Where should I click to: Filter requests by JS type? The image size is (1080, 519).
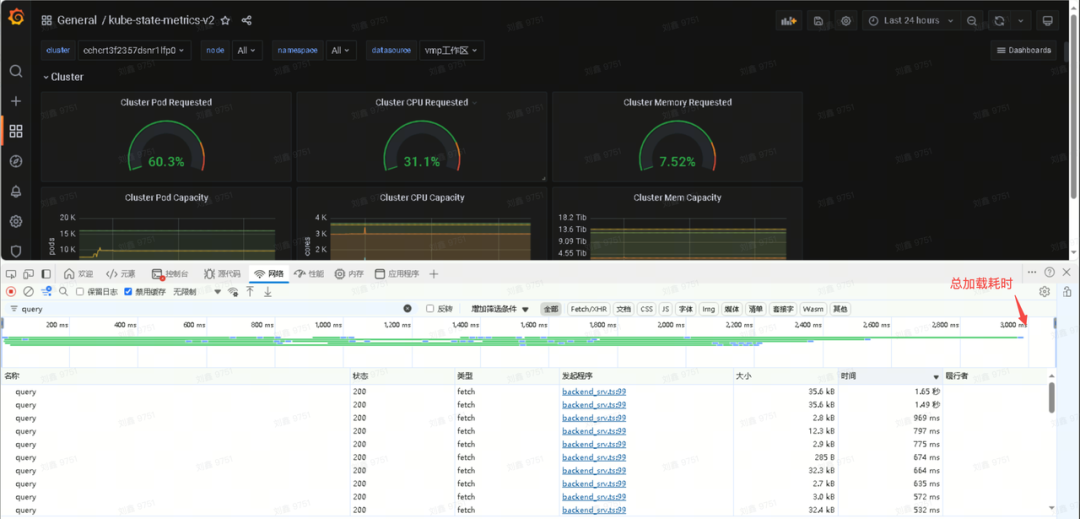click(x=665, y=309)
